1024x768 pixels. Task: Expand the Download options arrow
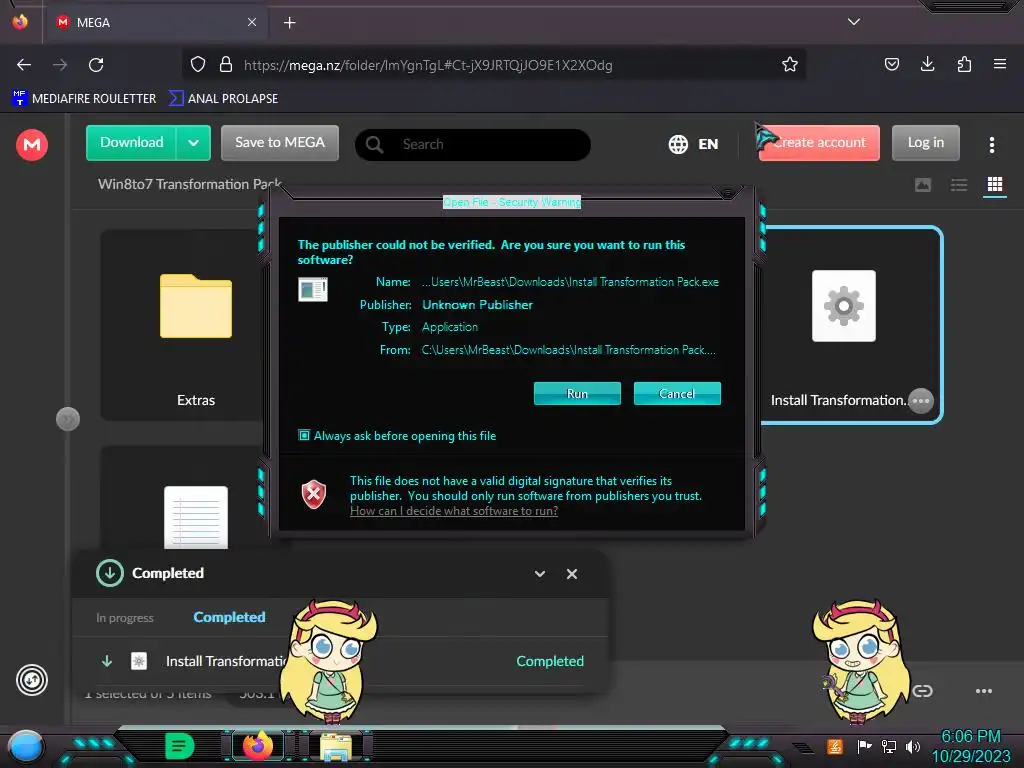(x=193, y=142)
